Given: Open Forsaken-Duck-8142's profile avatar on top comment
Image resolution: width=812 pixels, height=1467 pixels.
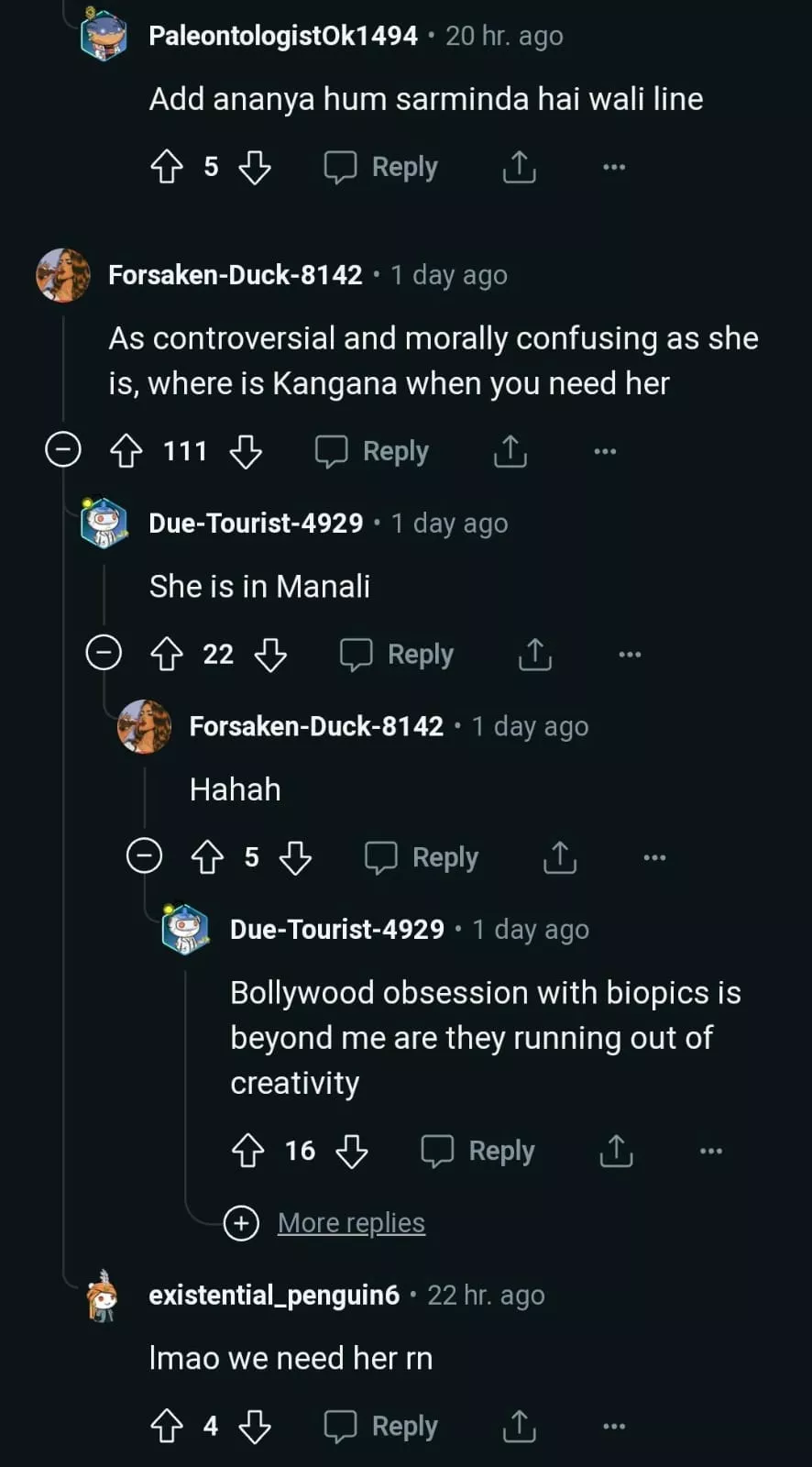Looking at the screenshot, I should click(63, 275).
